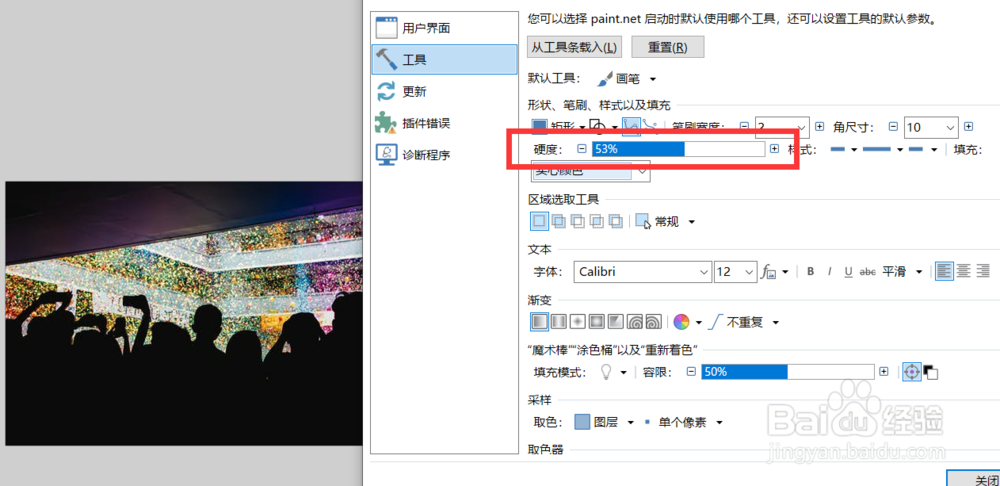Open the 角尺寸 combo box showing 10

[931, 127]
